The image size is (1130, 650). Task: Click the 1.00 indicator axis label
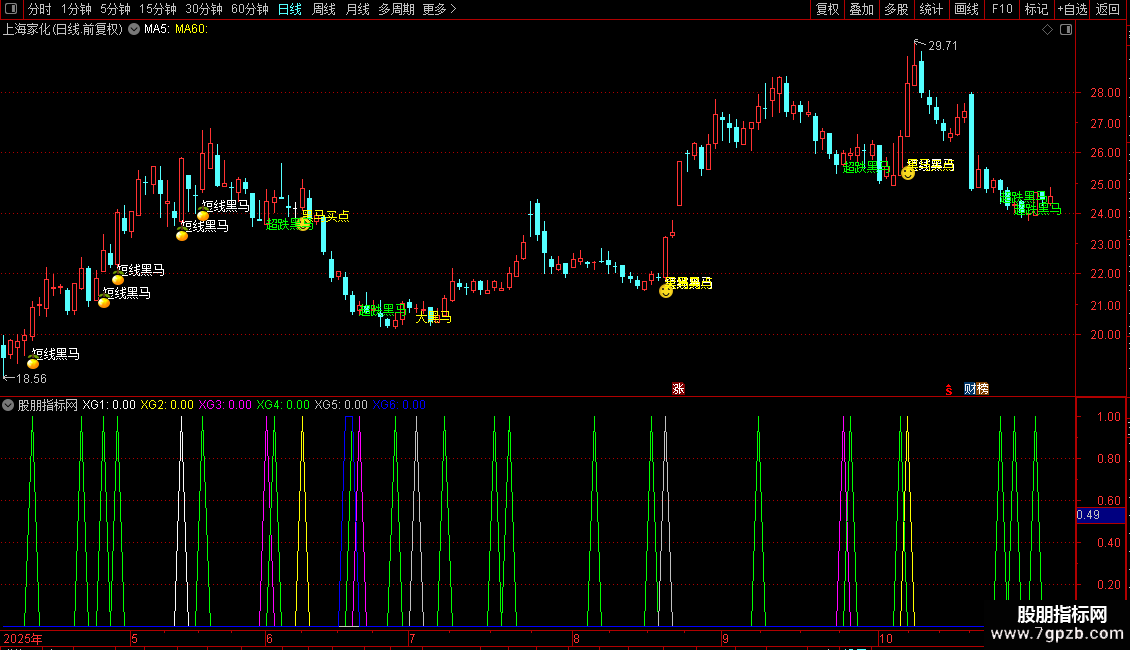pos(1108,417)
